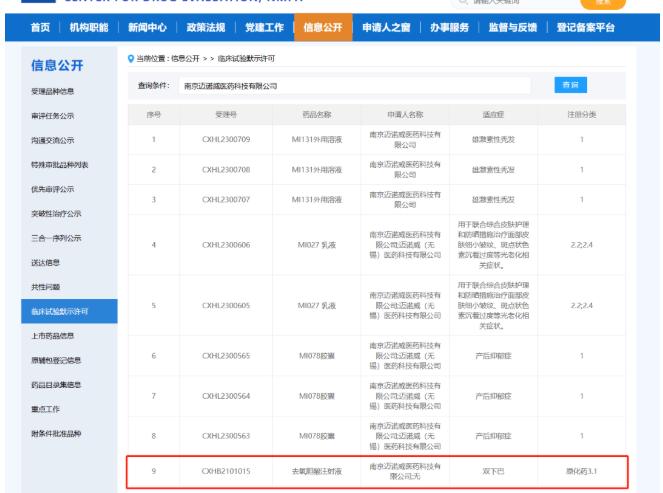Select acceptance number CXHL2300605
The height and width of the screenshot is (493, 663).
pos(226,305)
